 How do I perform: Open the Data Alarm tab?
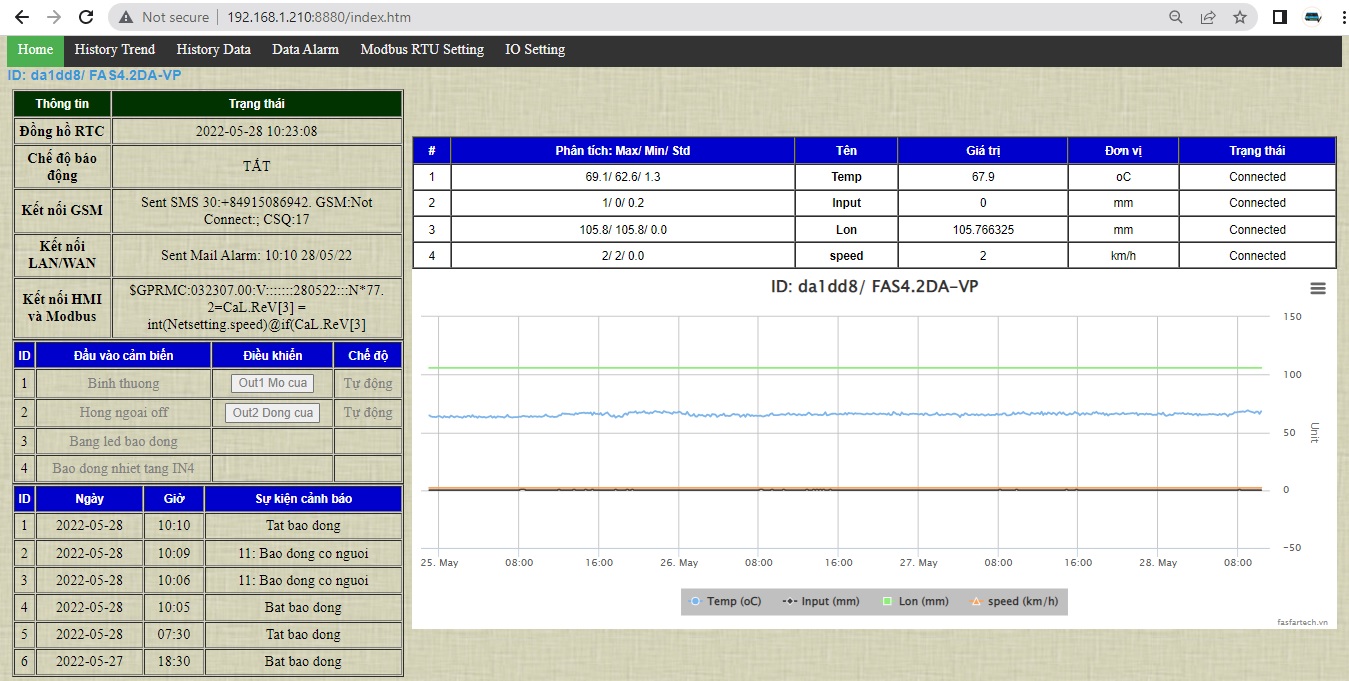305,50
